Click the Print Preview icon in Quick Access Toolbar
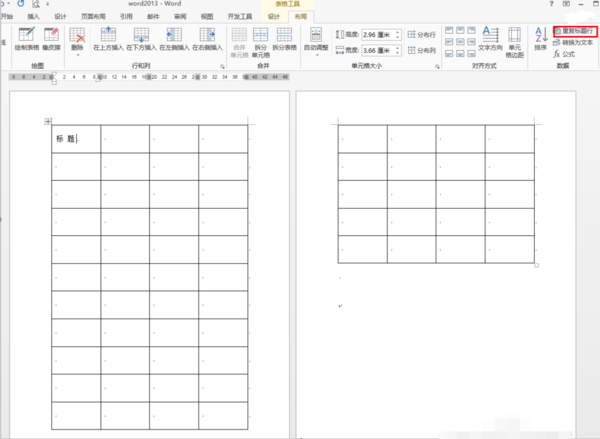The width and height of the screenshot is (600, 439). (36, 4)
